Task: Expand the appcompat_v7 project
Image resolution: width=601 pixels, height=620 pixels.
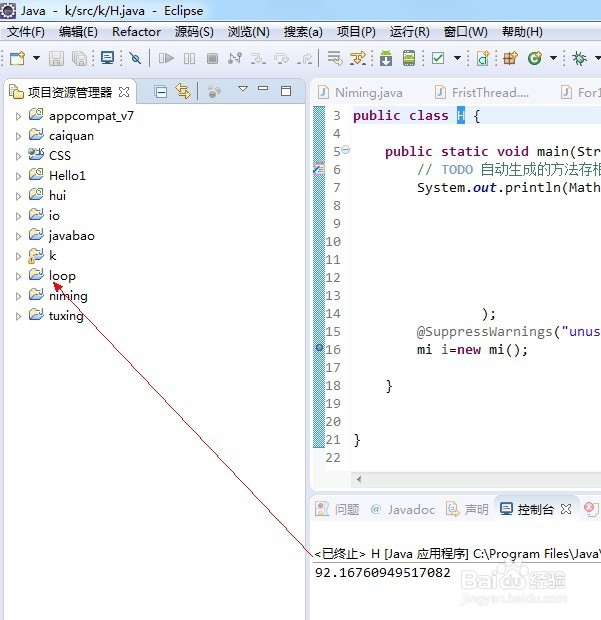Action: coord(18,116)
